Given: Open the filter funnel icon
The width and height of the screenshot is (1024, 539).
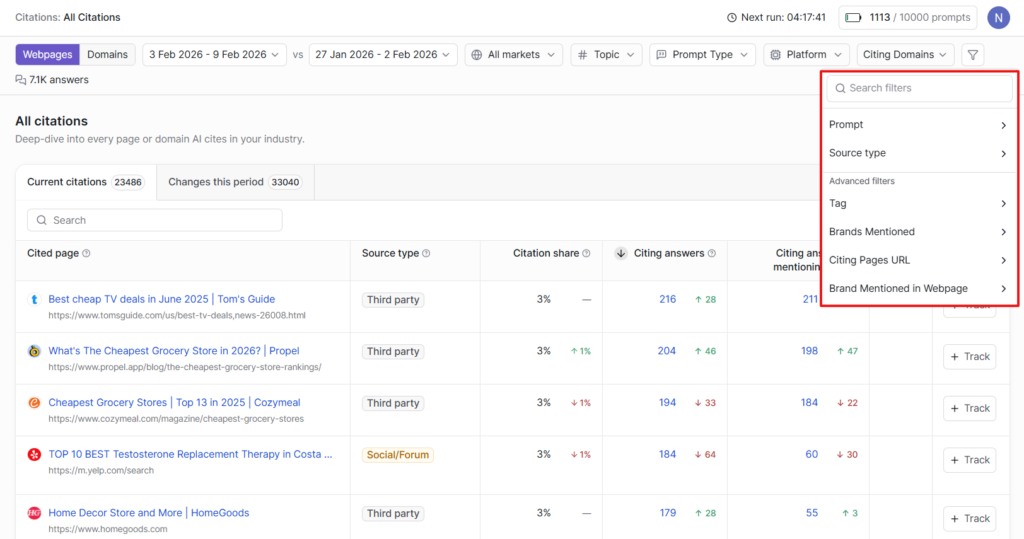Looking at the screenshot, I should pyautogui.click(x=972, y=55).
